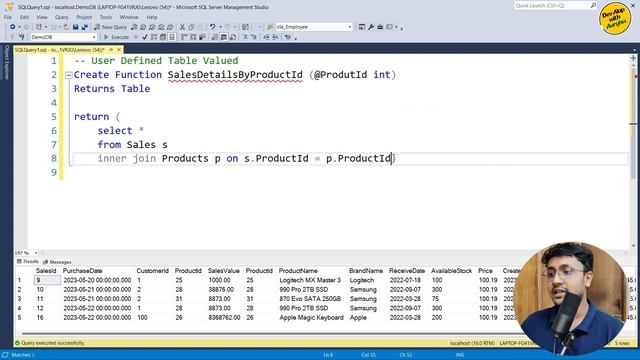Switch to the Messages tab
This screenshot has height=360, width=640.
[x=57, y=262]
